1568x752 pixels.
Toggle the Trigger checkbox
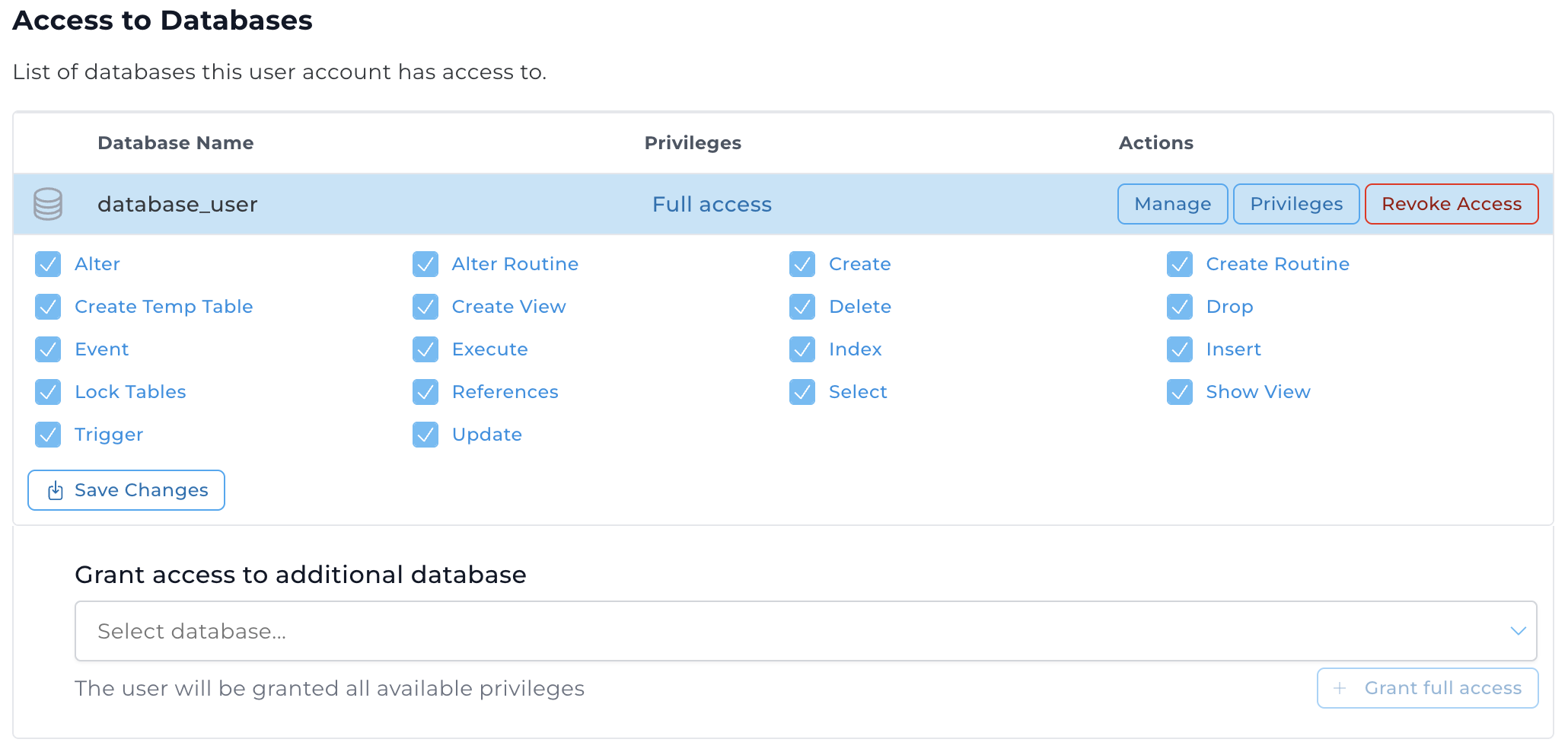tap(48, 435)
